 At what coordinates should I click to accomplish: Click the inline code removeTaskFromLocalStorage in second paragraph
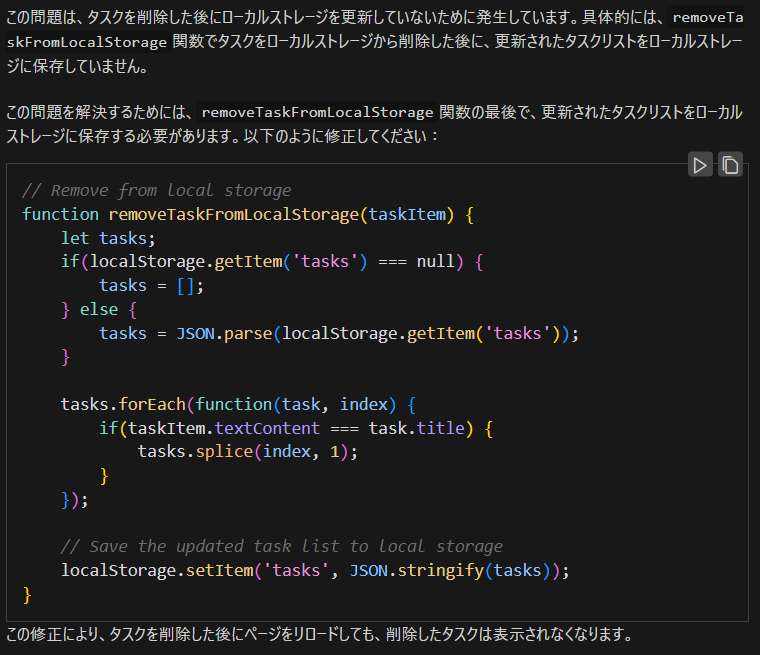tap(317, 112)
